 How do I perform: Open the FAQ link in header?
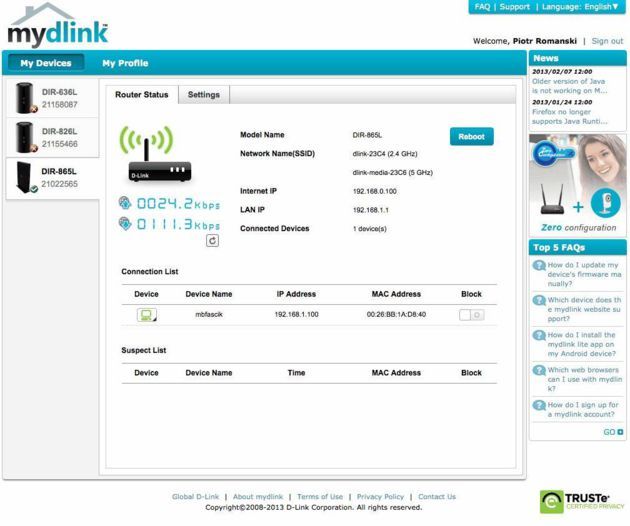pos(482,7)
